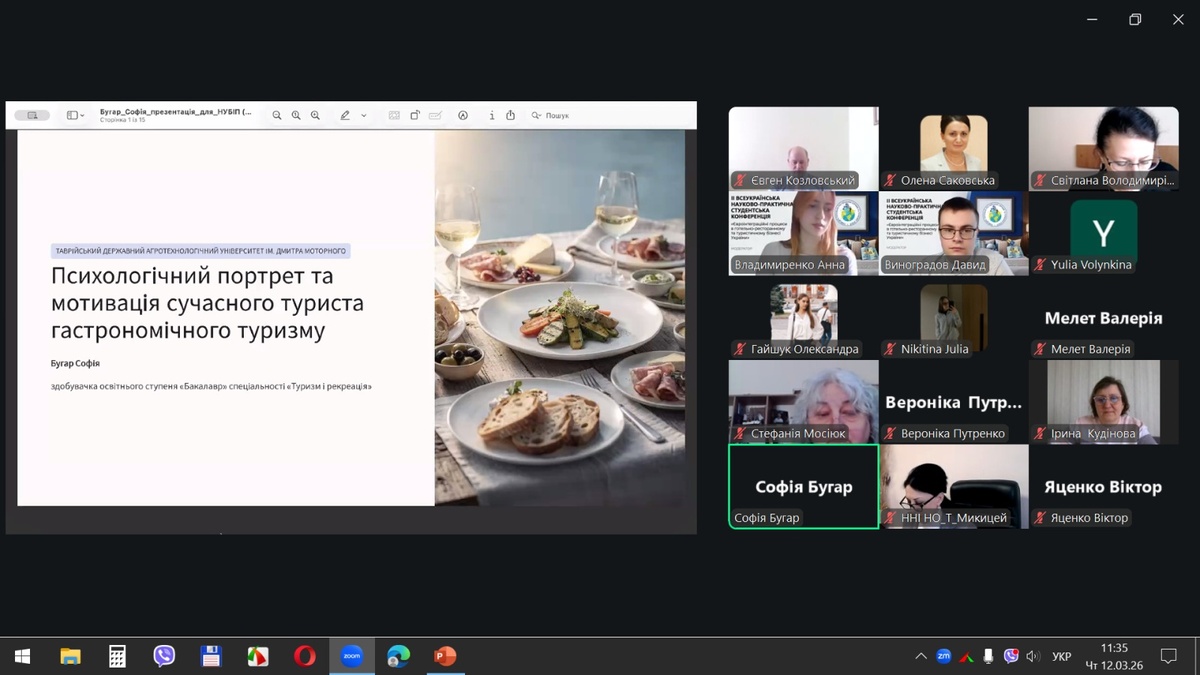Select the markup pen tool
This screenshot has height=675, width=1200.
tap(345, 116)
